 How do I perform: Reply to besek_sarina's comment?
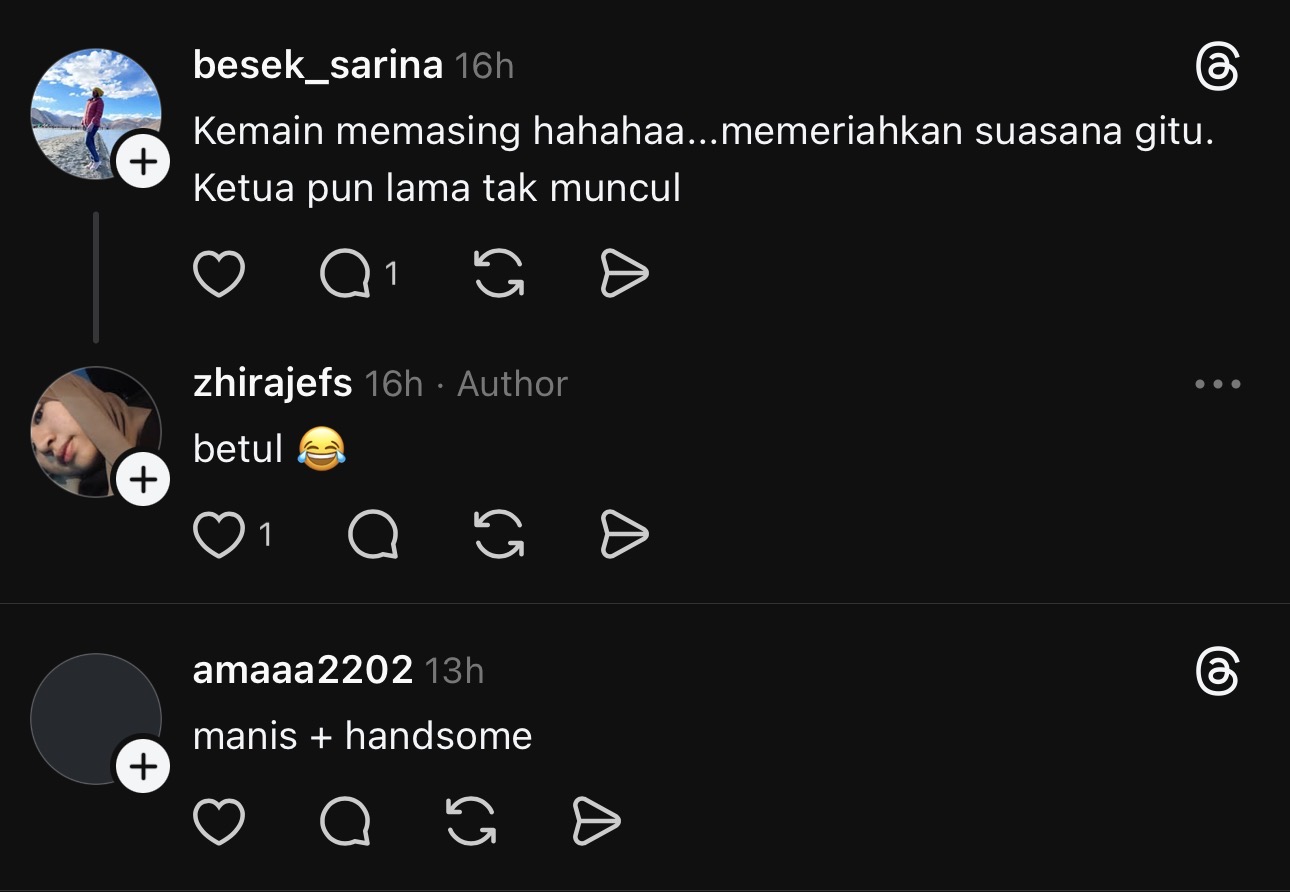pyautogui.click(x=345, y=274)
